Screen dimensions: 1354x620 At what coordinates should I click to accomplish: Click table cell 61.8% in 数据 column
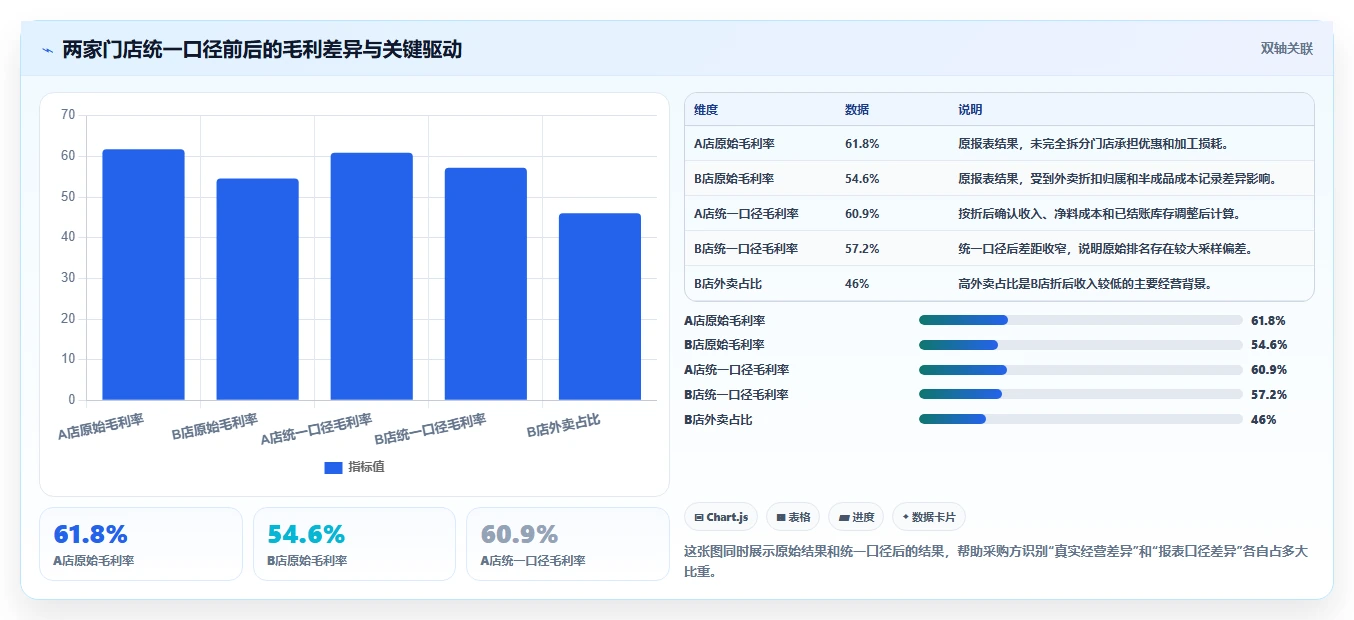(x=862, y=144)
